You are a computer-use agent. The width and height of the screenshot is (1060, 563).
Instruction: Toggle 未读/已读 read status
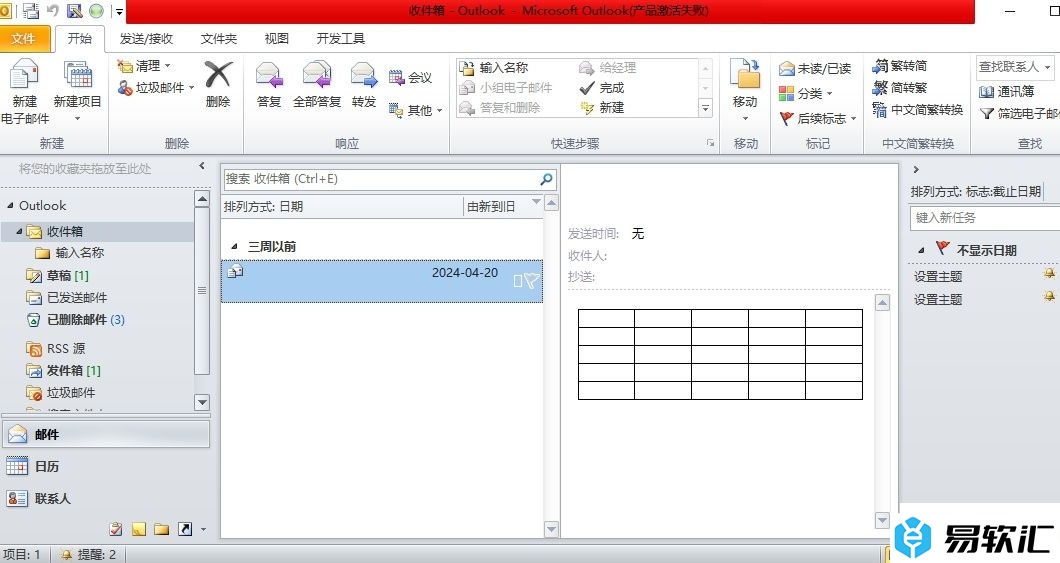[x=815, y=68]
